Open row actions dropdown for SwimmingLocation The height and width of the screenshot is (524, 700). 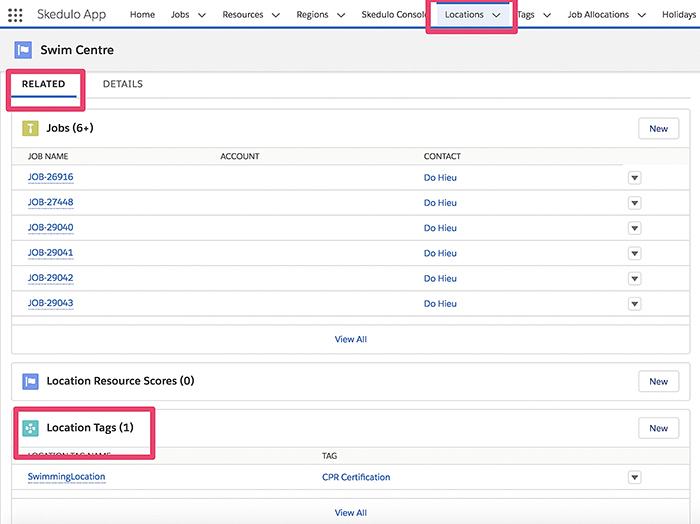point(634,477)
